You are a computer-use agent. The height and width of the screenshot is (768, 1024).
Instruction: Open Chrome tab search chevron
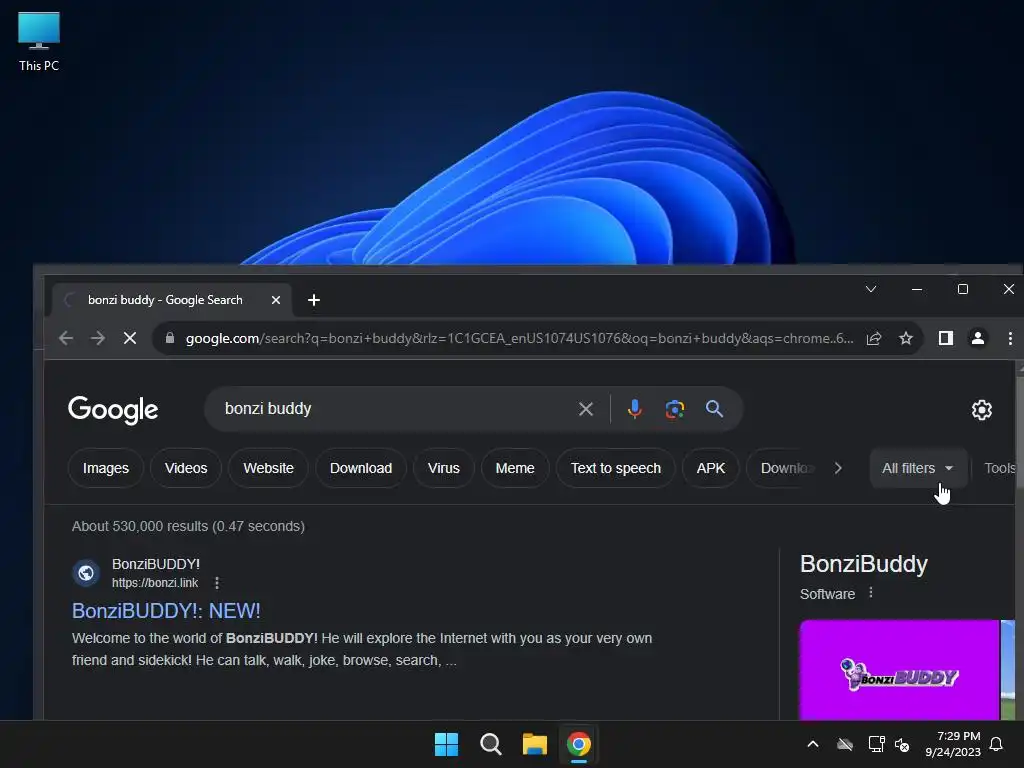click(871, 289)
